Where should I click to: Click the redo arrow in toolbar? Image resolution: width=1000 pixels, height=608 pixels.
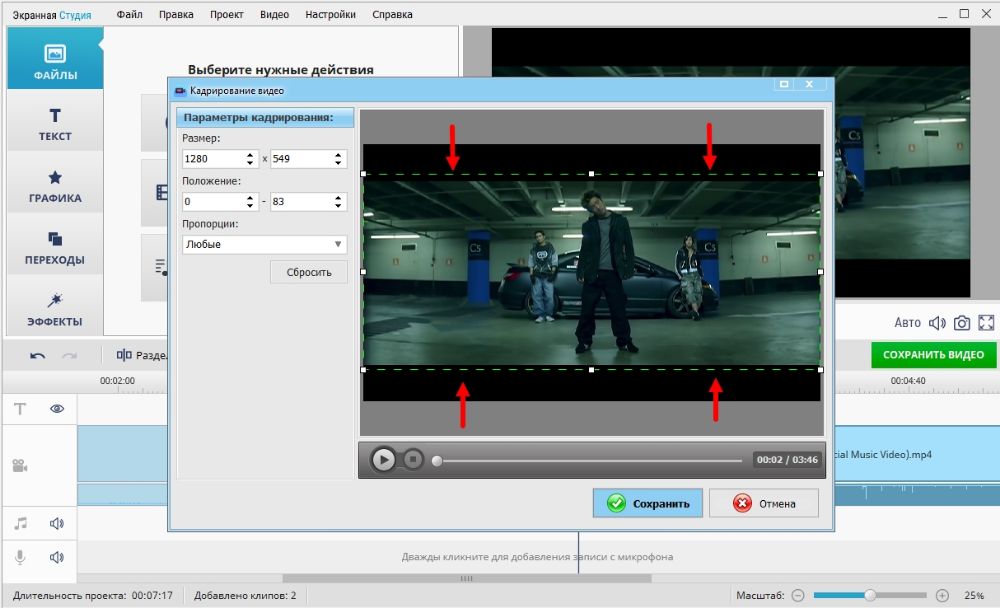(69, 355)
